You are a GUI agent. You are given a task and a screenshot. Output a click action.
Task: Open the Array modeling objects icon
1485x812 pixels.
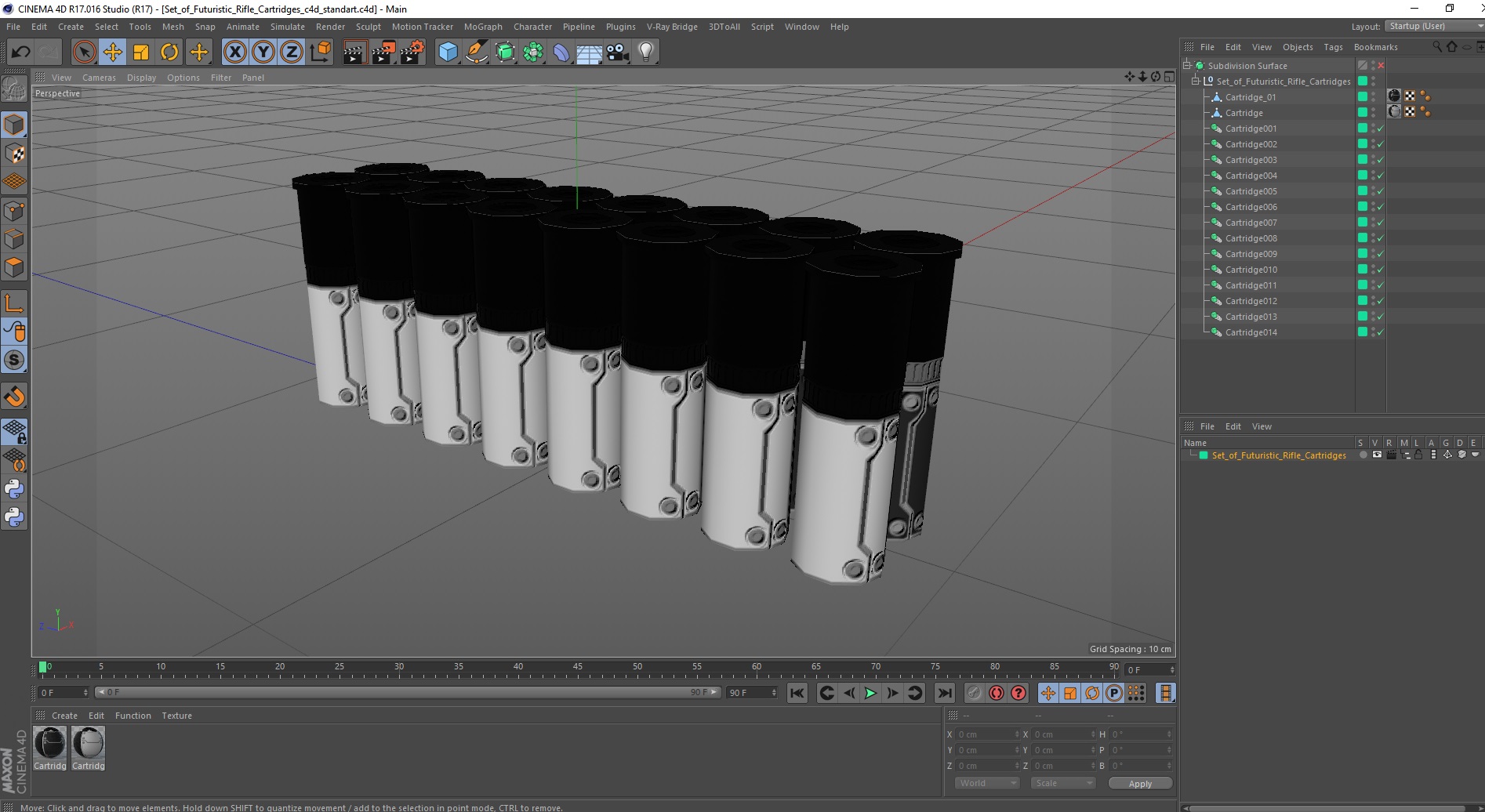533,53
